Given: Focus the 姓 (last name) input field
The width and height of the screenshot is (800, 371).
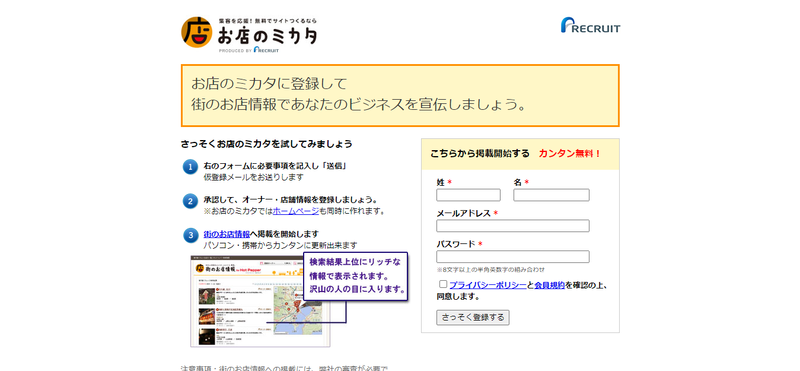Looking at the screenshot, I should tap(468, 195).
